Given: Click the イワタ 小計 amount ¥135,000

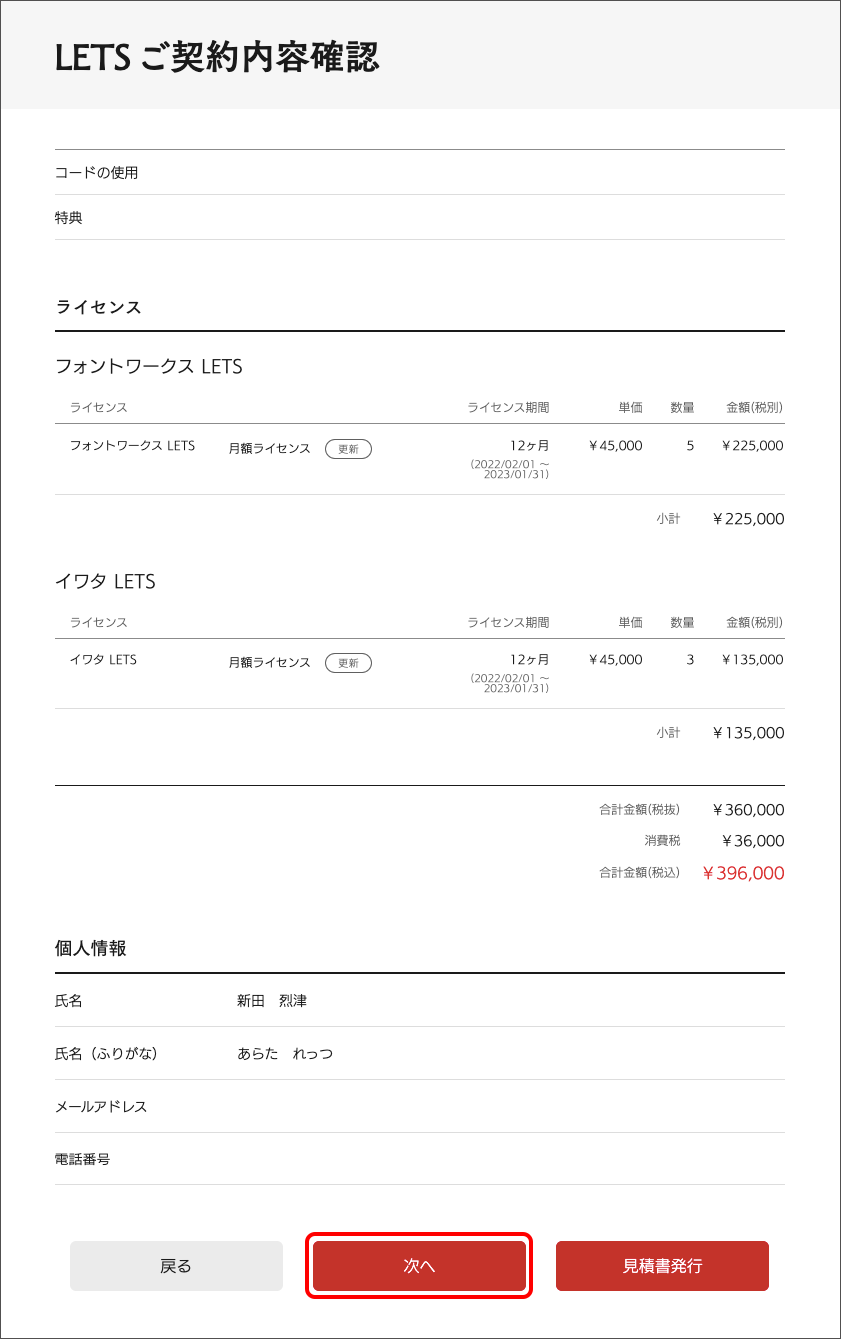Looking at the screenshot, I should (748, 733).
